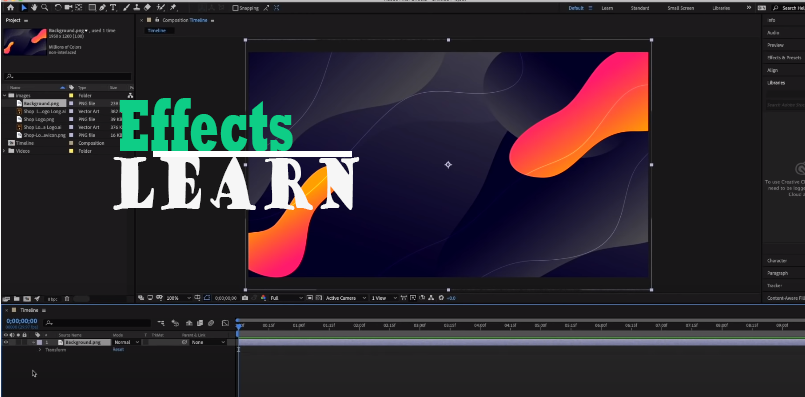The height and width of the screenshot is (397, 805).
Task: Click the purple label color of Background.png layer
Action: pos(40,342)
